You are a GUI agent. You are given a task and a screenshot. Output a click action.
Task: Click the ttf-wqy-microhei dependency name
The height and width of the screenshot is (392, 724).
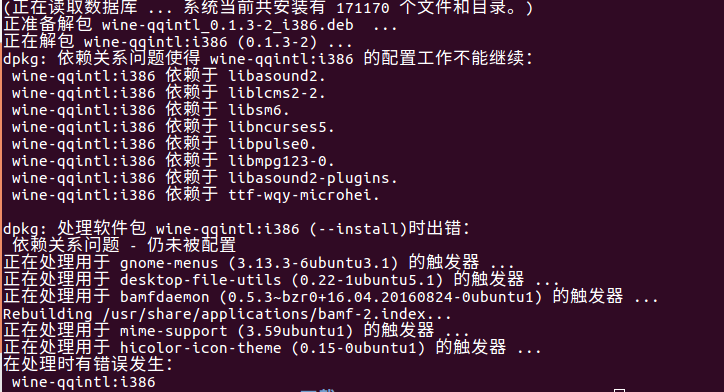pyautogui.click(x=300, y=195)
